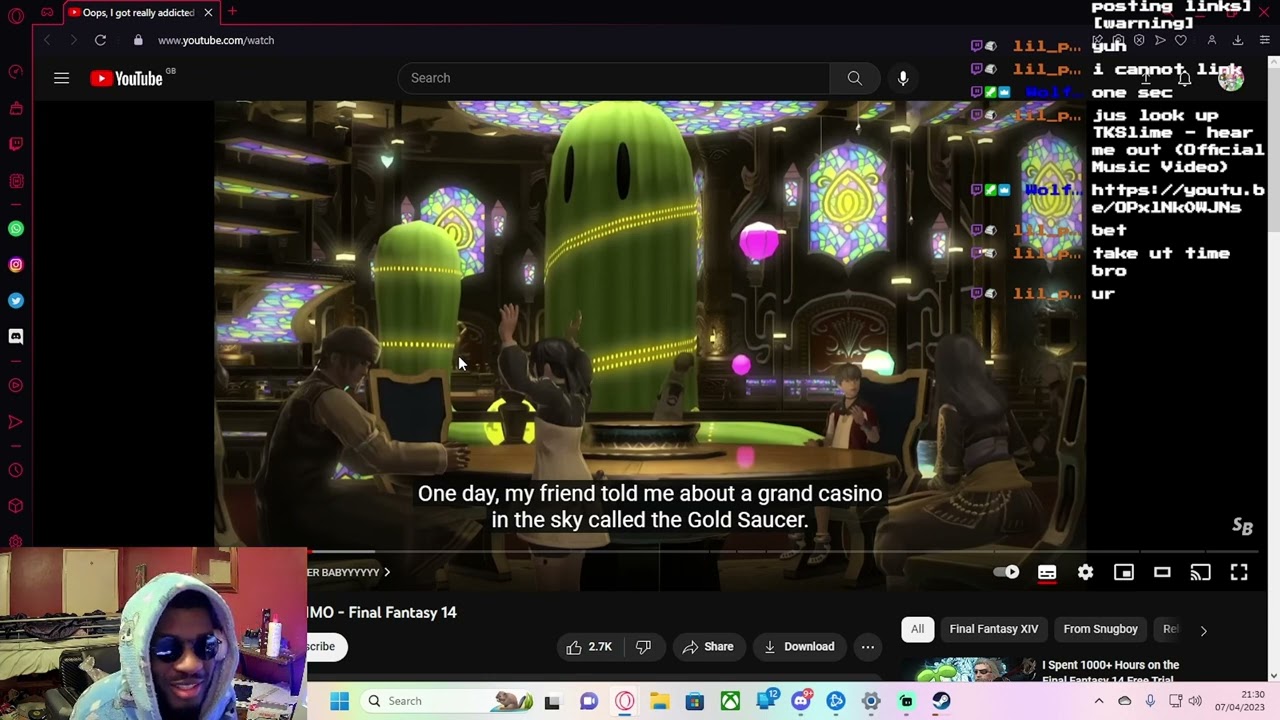Like the video showing 2.7K
Image resolution: width=1280 pixels, height=720 pixels.
click(x=589, y=647)
